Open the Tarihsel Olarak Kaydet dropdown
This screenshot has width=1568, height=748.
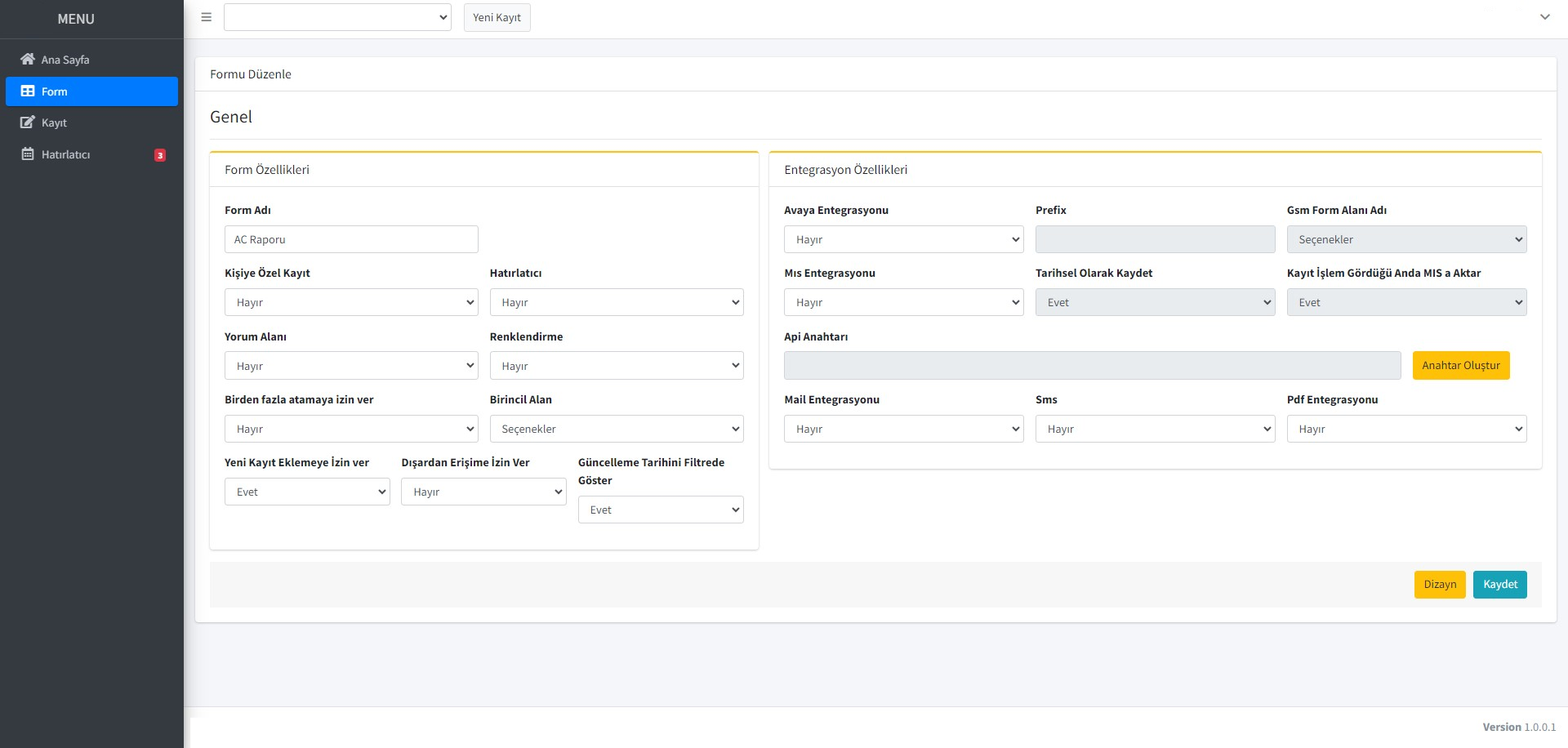click(1156, 302)
